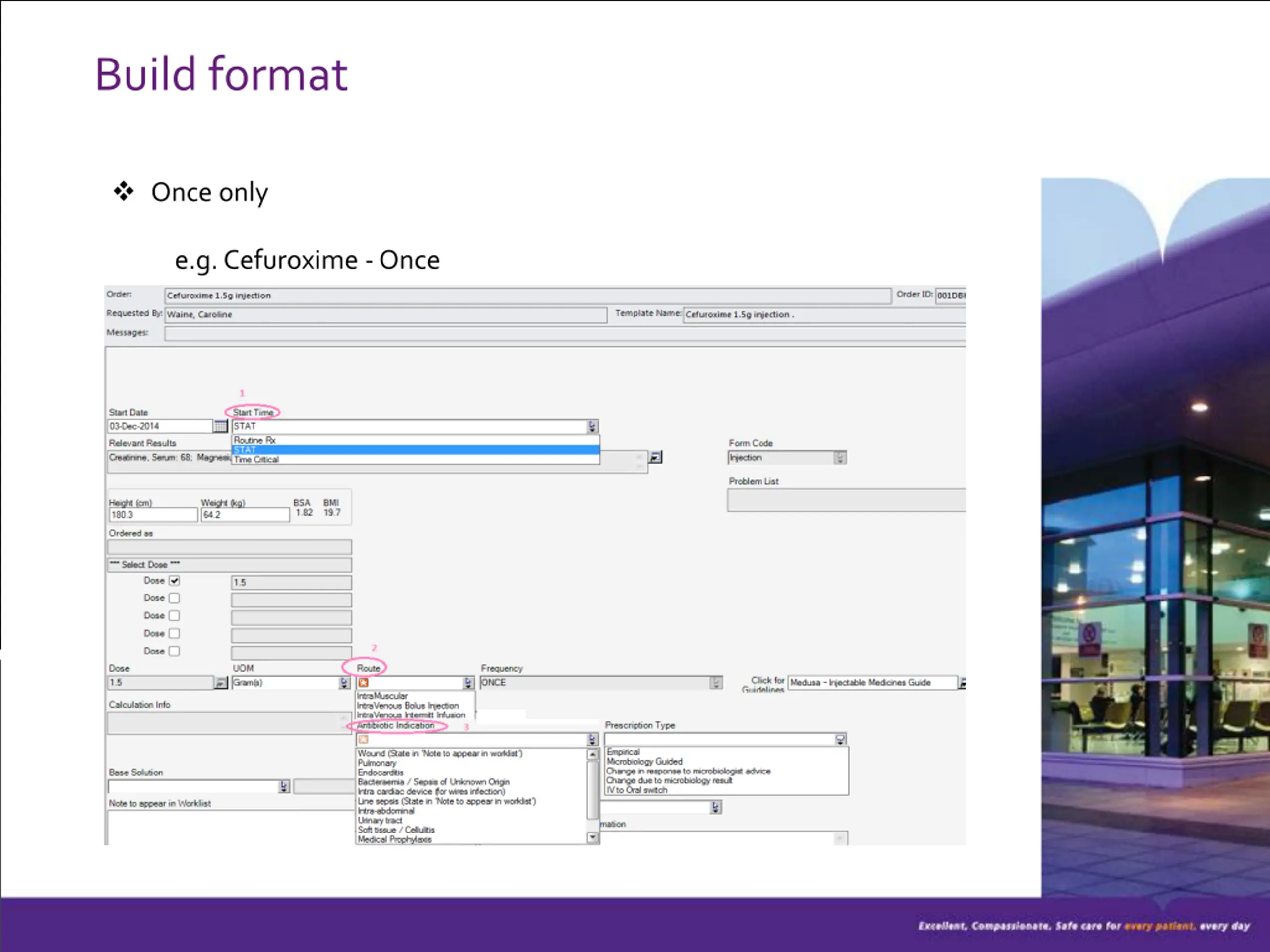The width and height of the screenshot is (1270, 952).
Task: Click the Antibiotic Indication list scrollbar thumb
Action: click(x=592, y=789)
